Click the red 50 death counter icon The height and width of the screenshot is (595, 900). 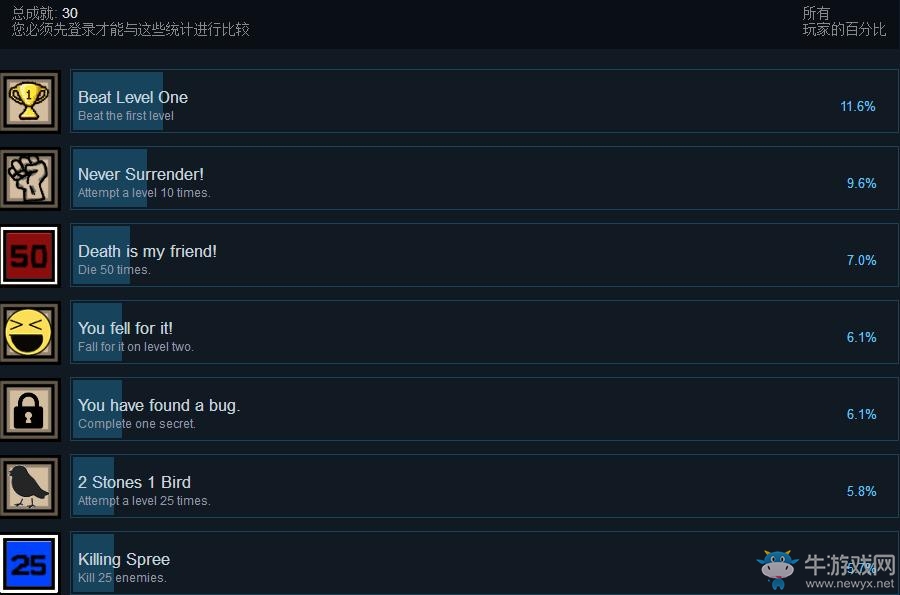click(29, 255)
